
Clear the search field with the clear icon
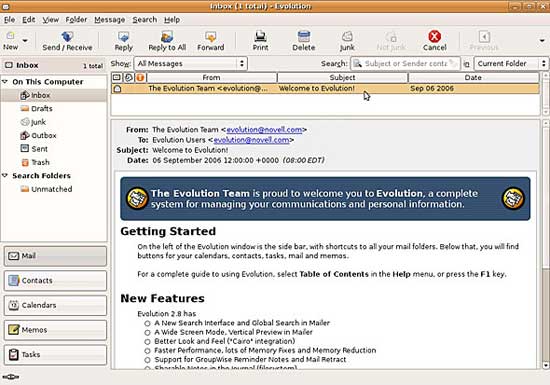point(454,63)
